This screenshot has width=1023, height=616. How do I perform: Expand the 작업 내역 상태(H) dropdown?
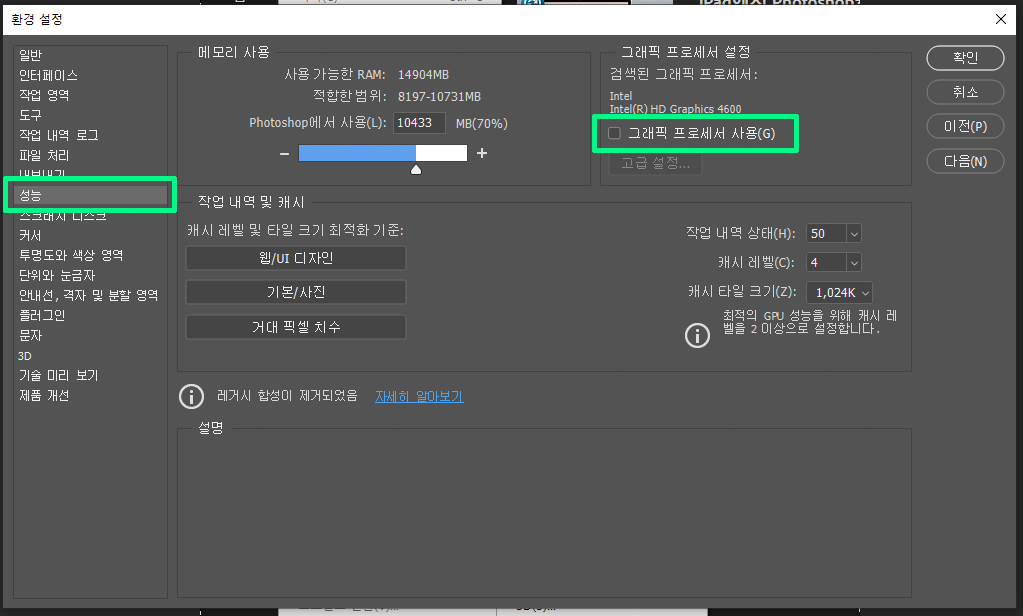pyautogui.click(x=854, y=234)
